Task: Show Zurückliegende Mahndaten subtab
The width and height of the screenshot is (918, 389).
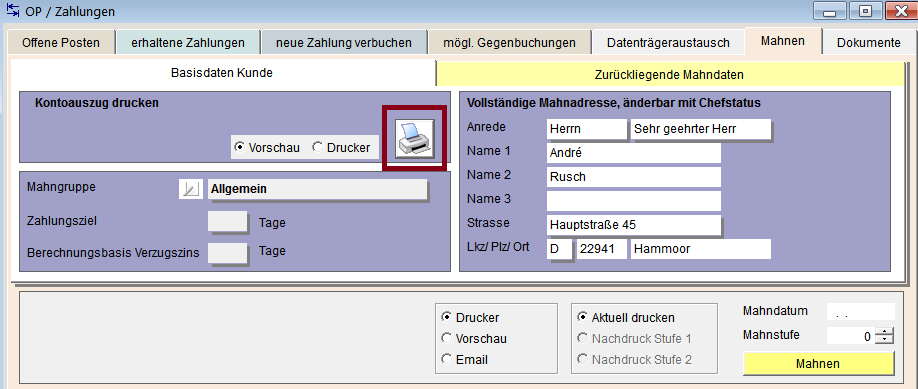Action: tap(669, 75)
